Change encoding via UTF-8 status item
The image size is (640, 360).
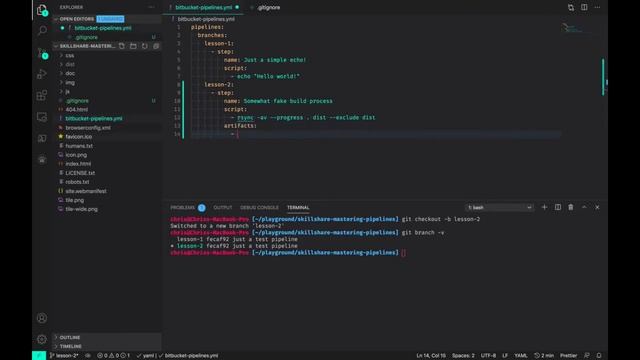click(488, 356)
